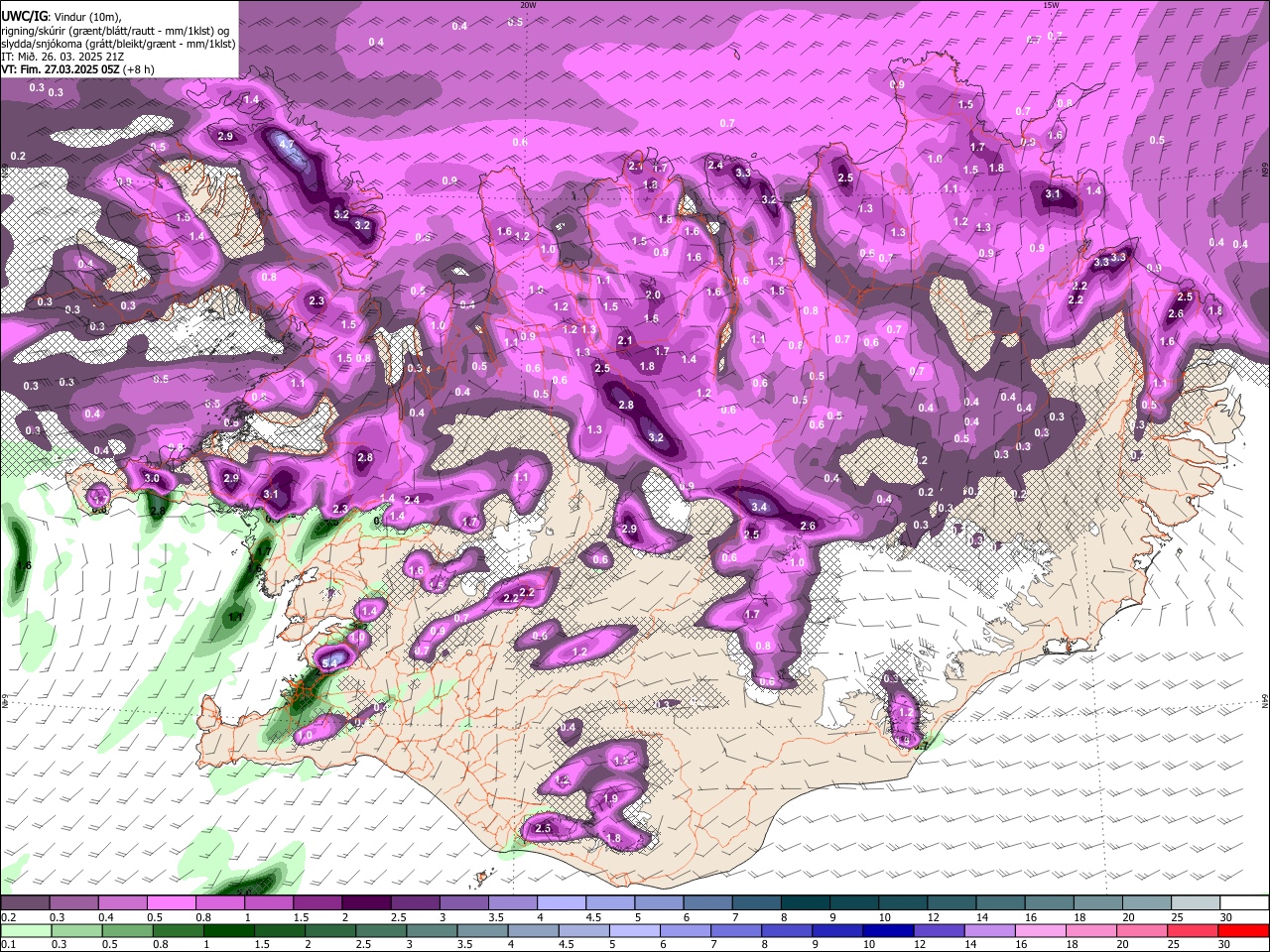Click the 'slydda/snjókoma' legend description line

tap(118, 44)
